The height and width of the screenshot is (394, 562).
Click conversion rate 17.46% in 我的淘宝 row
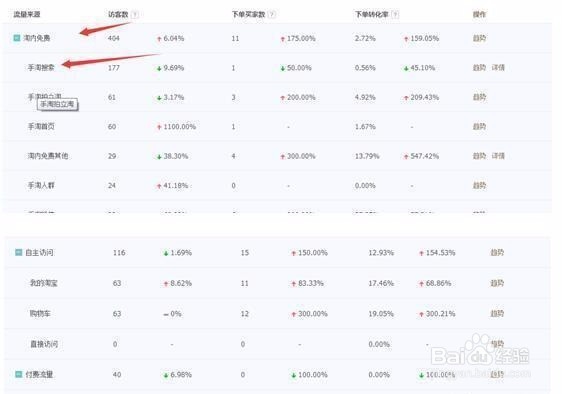[381, 283]
